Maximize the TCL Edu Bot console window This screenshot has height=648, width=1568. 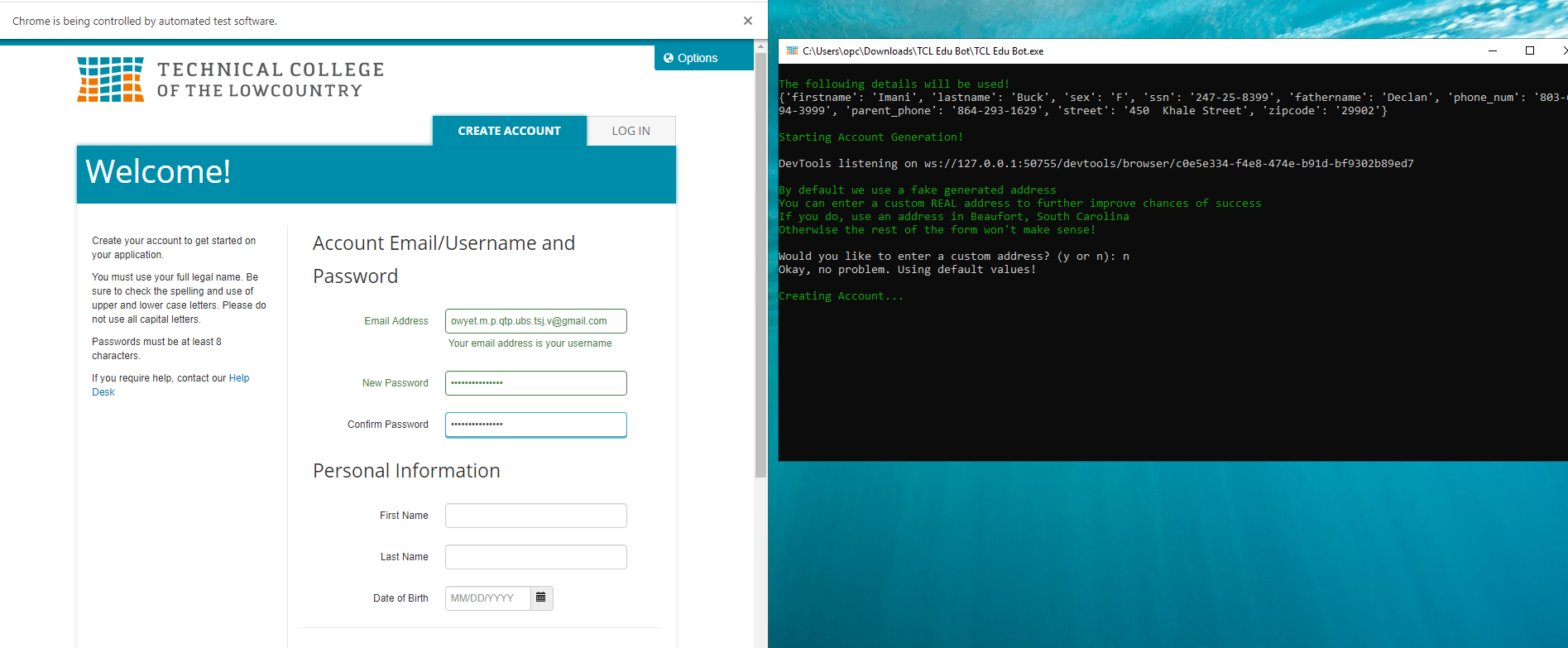(x=1530, y=51)
